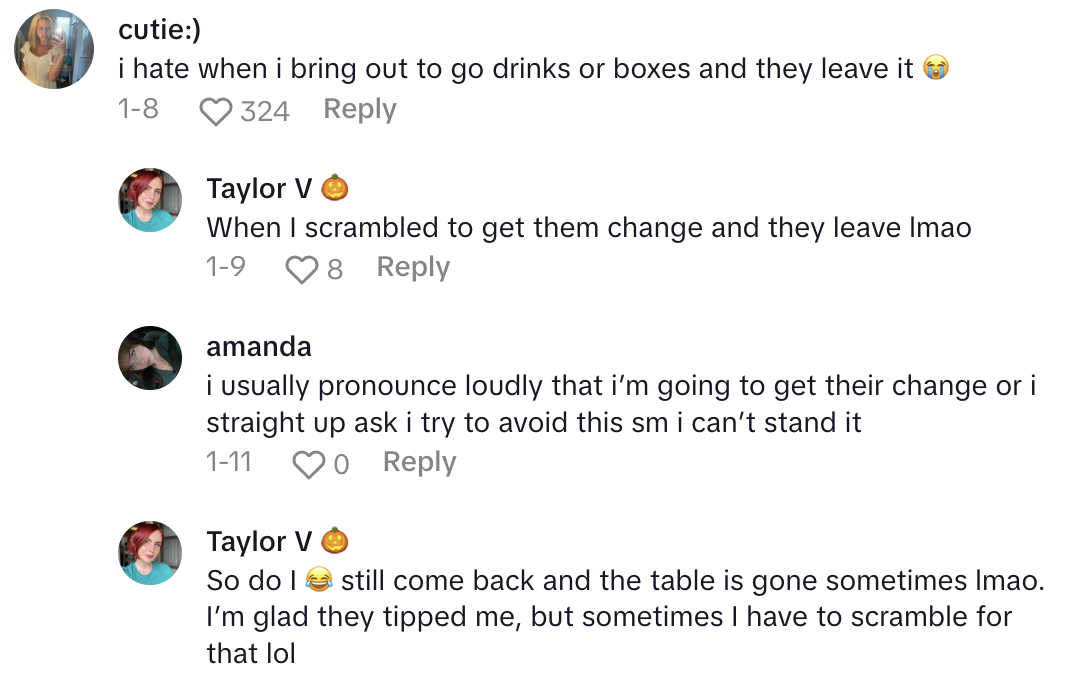
Task: Heart amanda's comment with 0 likes
Action: click(x=308, y=464)
